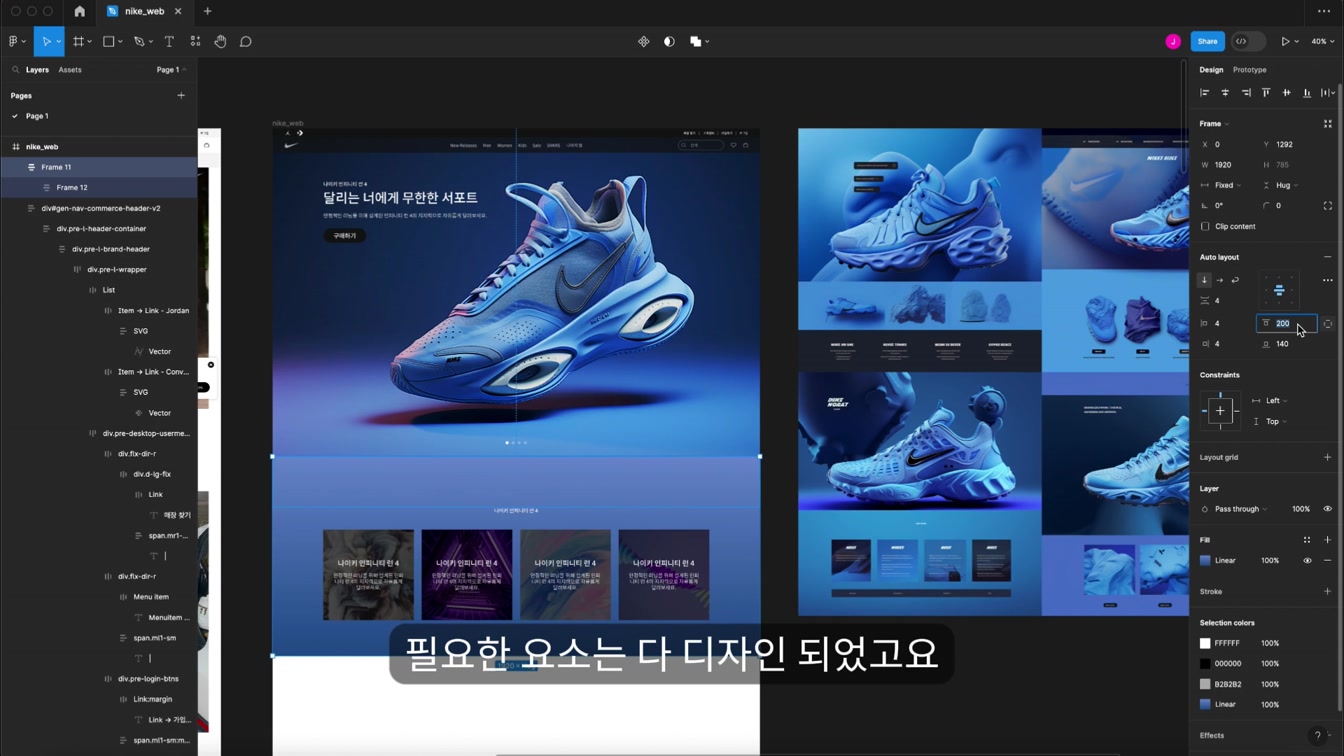Click the user avatar J
Viewport: 1344px width, 756px height.
point(1173,42)
